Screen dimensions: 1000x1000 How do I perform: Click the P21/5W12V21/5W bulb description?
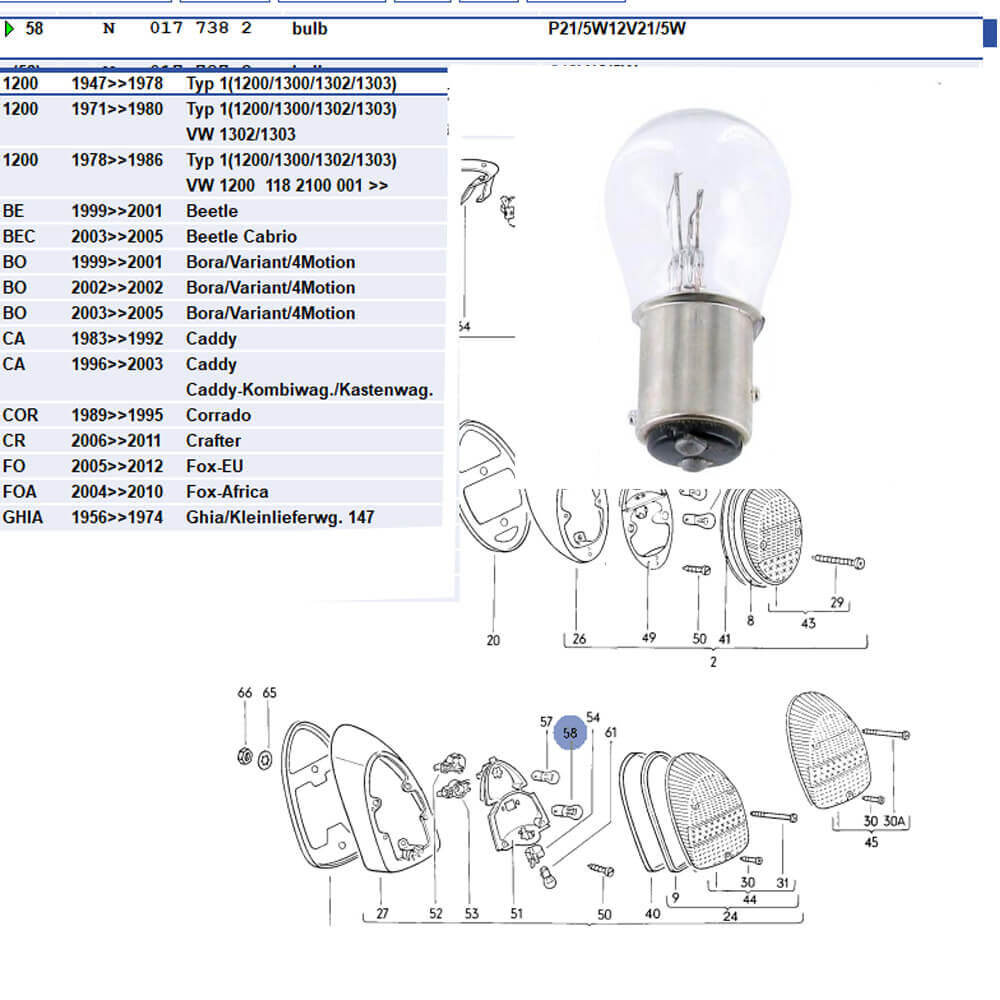(617, 29)
